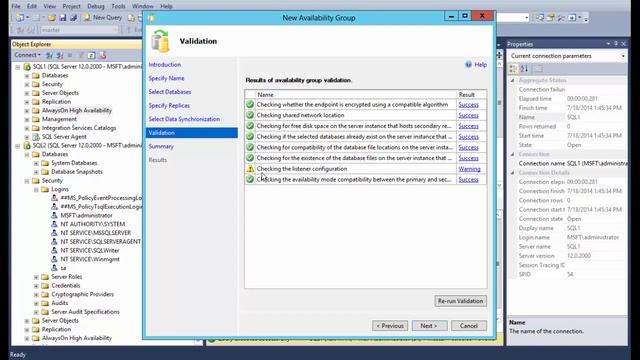Open Success link for shared network location
640x360 pixels.
coord(468,115)
